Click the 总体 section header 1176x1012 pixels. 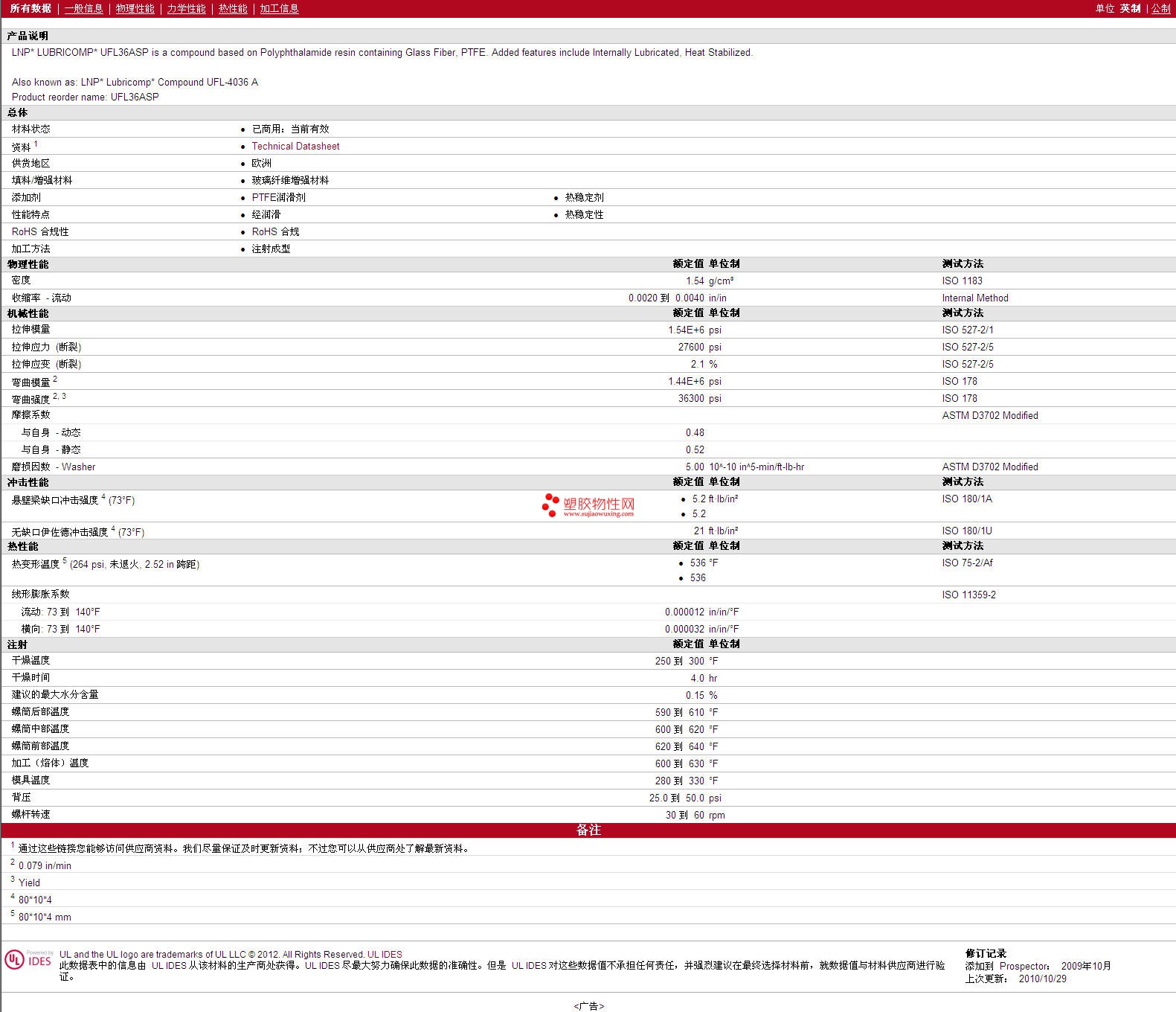[588, 112]
